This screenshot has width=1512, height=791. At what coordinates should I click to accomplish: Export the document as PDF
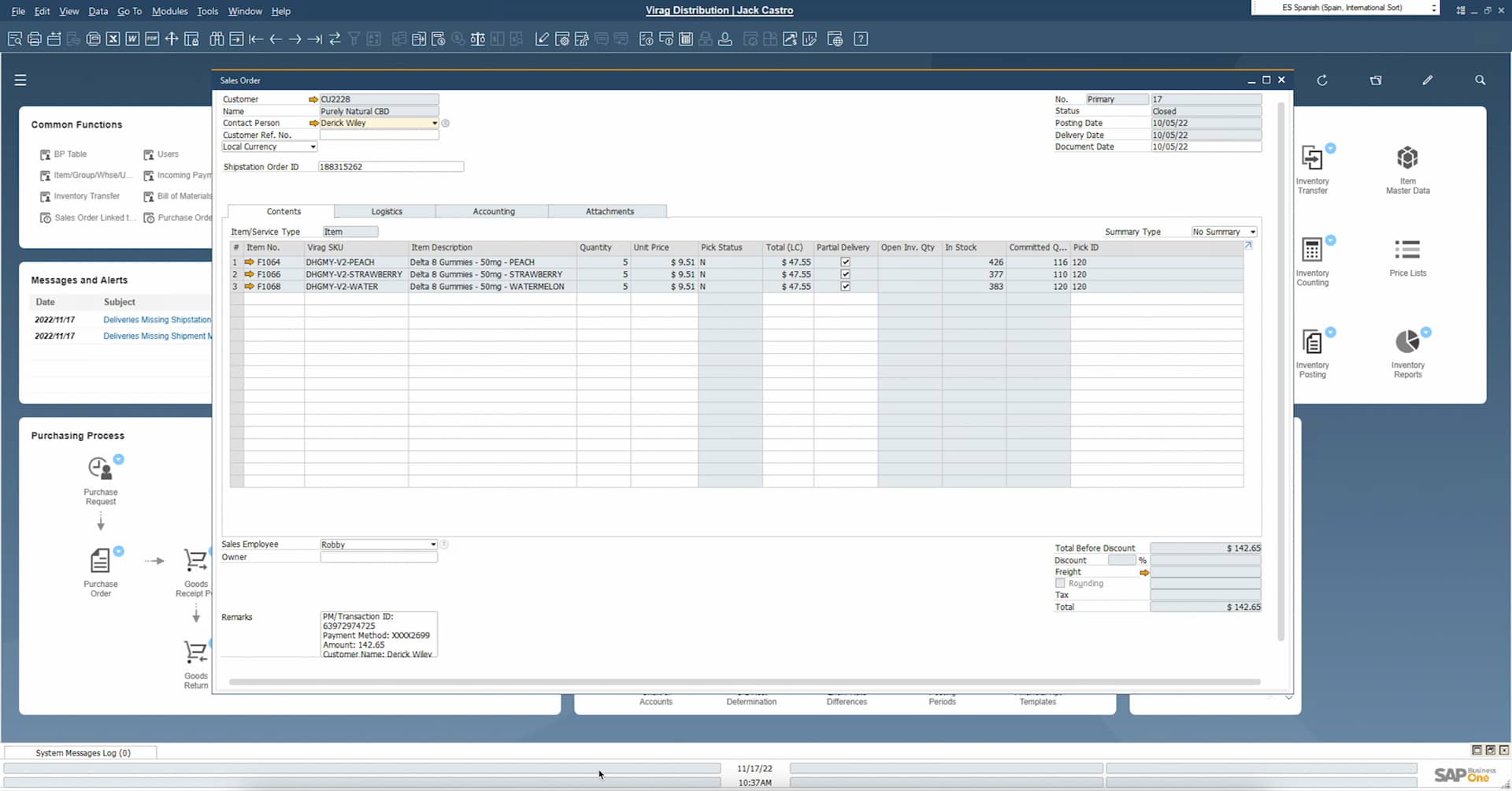point(152,39)
